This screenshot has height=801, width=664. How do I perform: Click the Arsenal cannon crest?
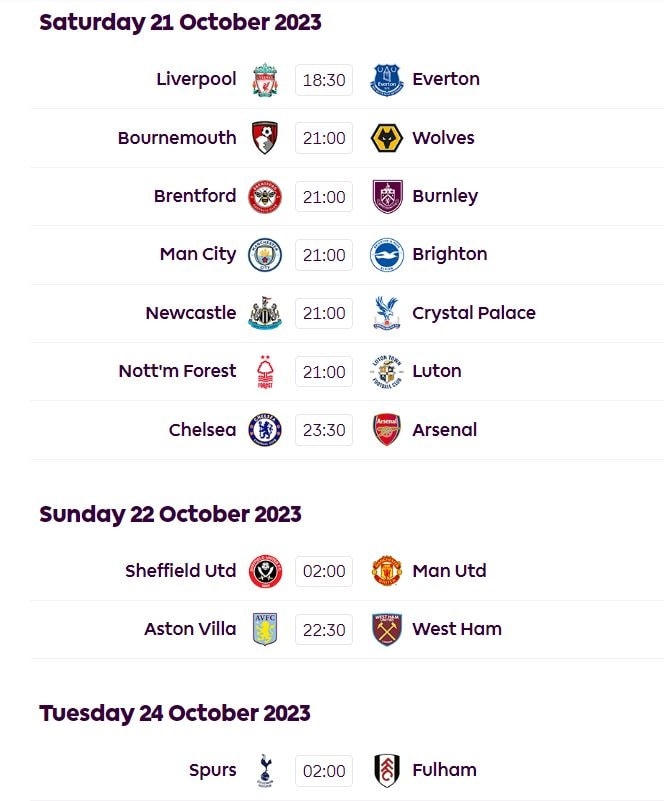pos(386,430)
